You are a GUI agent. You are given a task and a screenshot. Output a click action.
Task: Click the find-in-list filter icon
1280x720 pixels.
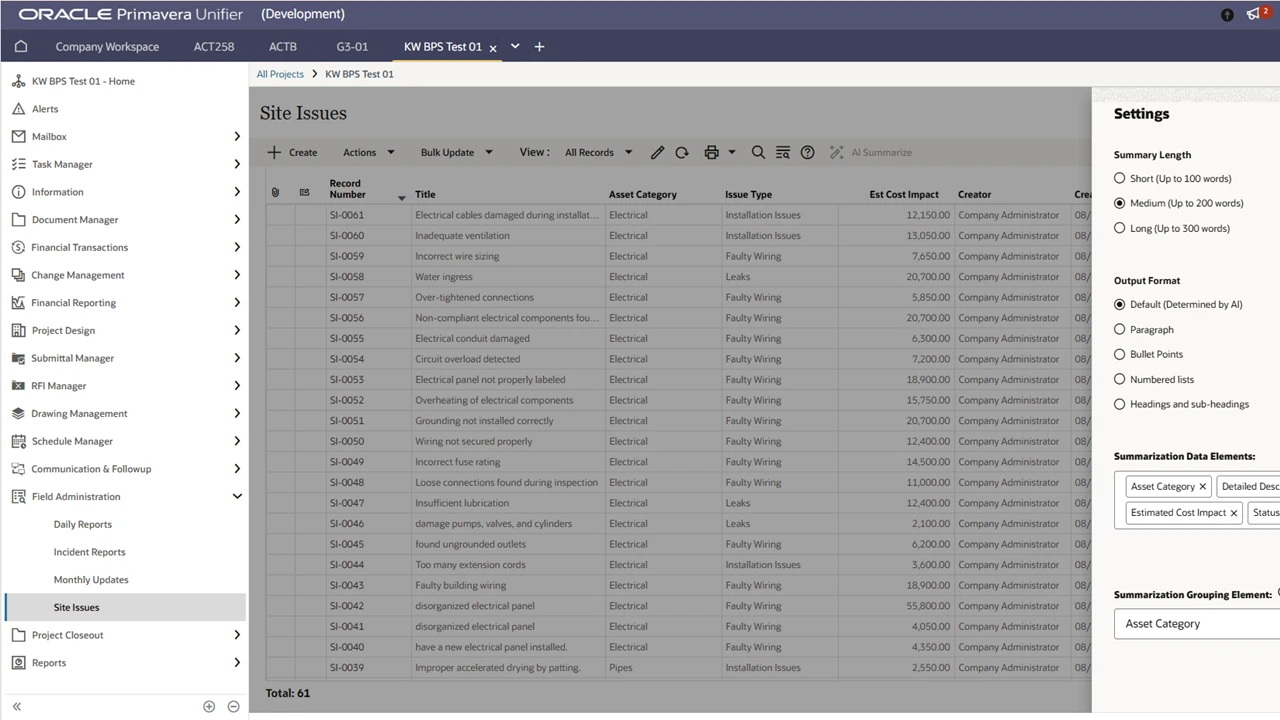click(783, 152)
